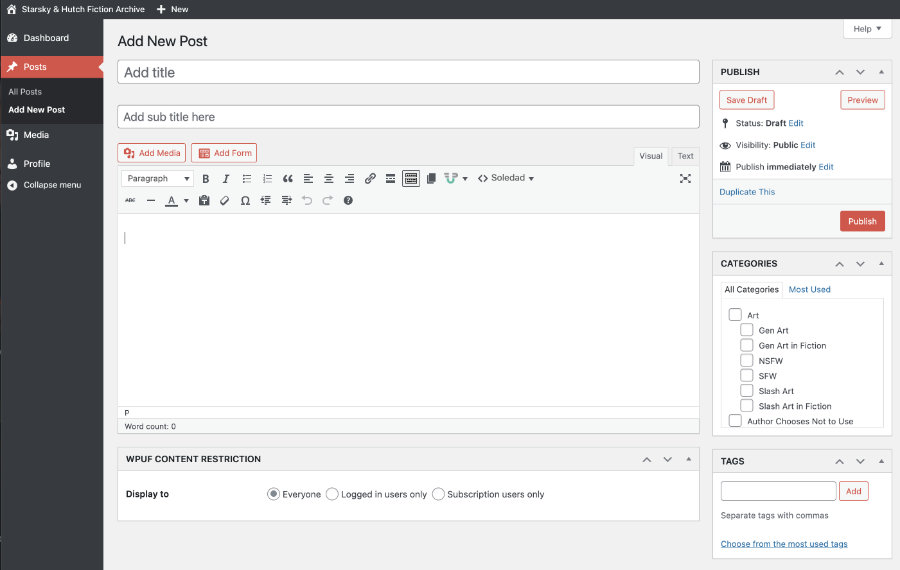Collapse the sidebar menu
Screen dimensions: 900x570
(x=52, y=185)
